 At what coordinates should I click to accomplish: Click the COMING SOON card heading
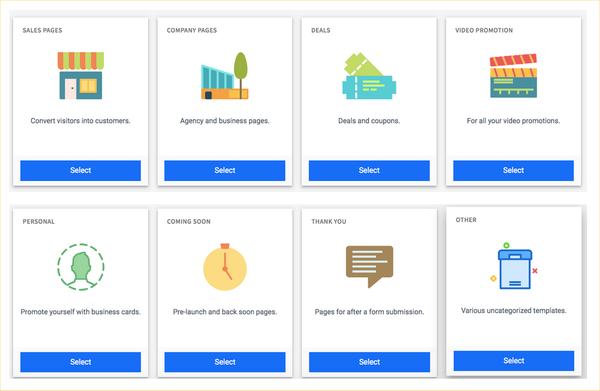[189, 222]
